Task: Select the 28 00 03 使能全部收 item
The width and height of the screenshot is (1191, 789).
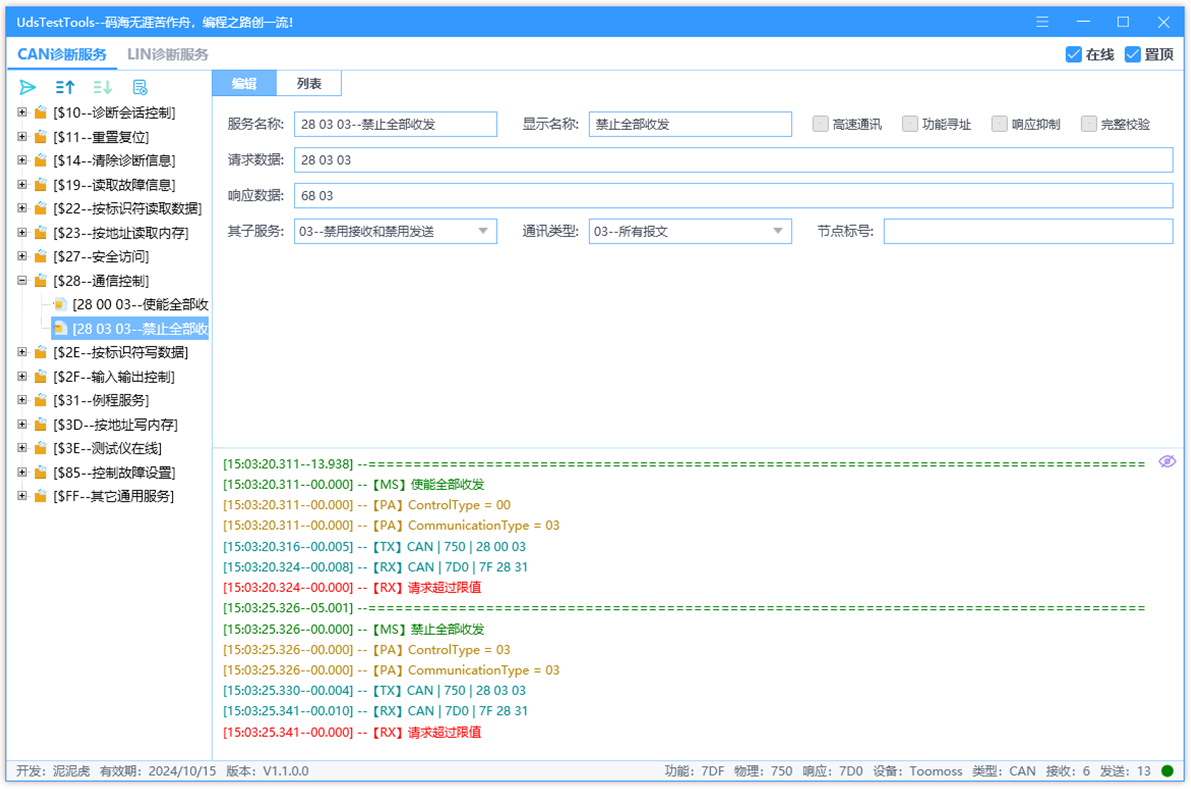Action: [141, 305]
